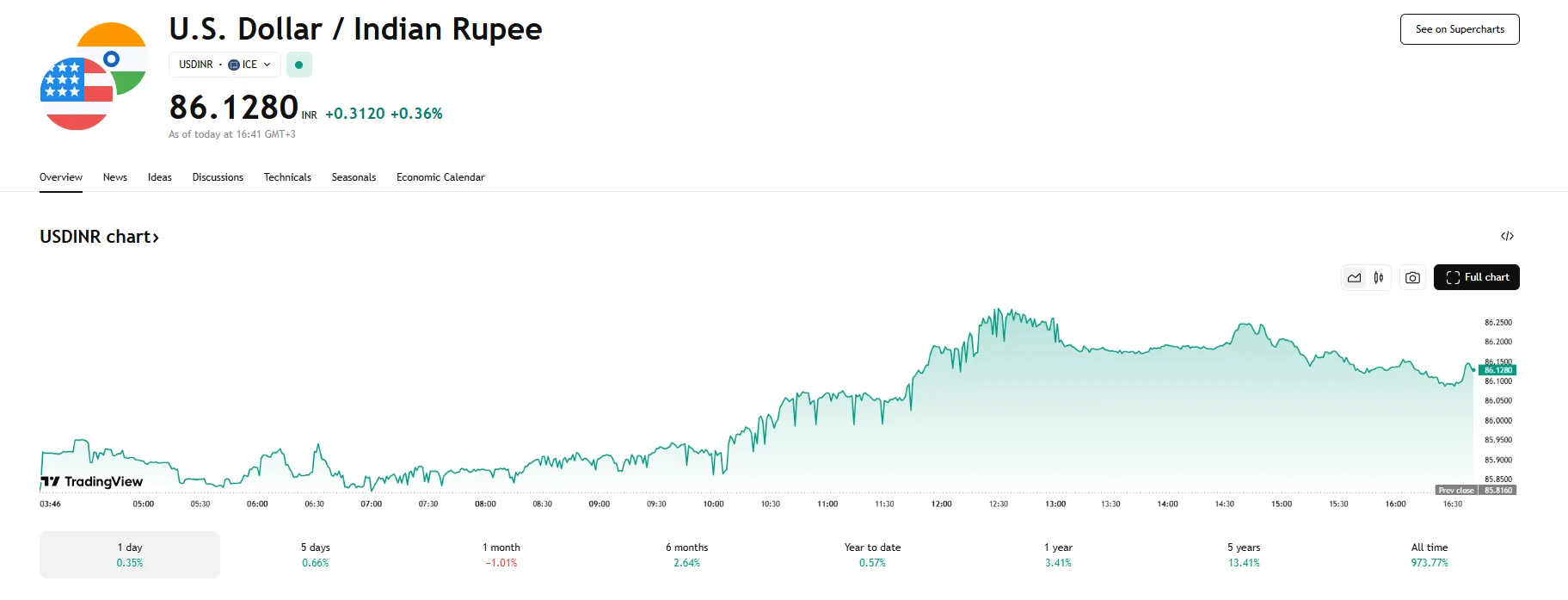This screenshot has height=600, width=1568.
Task: Click the US and India flags logo
Action: click(93, 77)
